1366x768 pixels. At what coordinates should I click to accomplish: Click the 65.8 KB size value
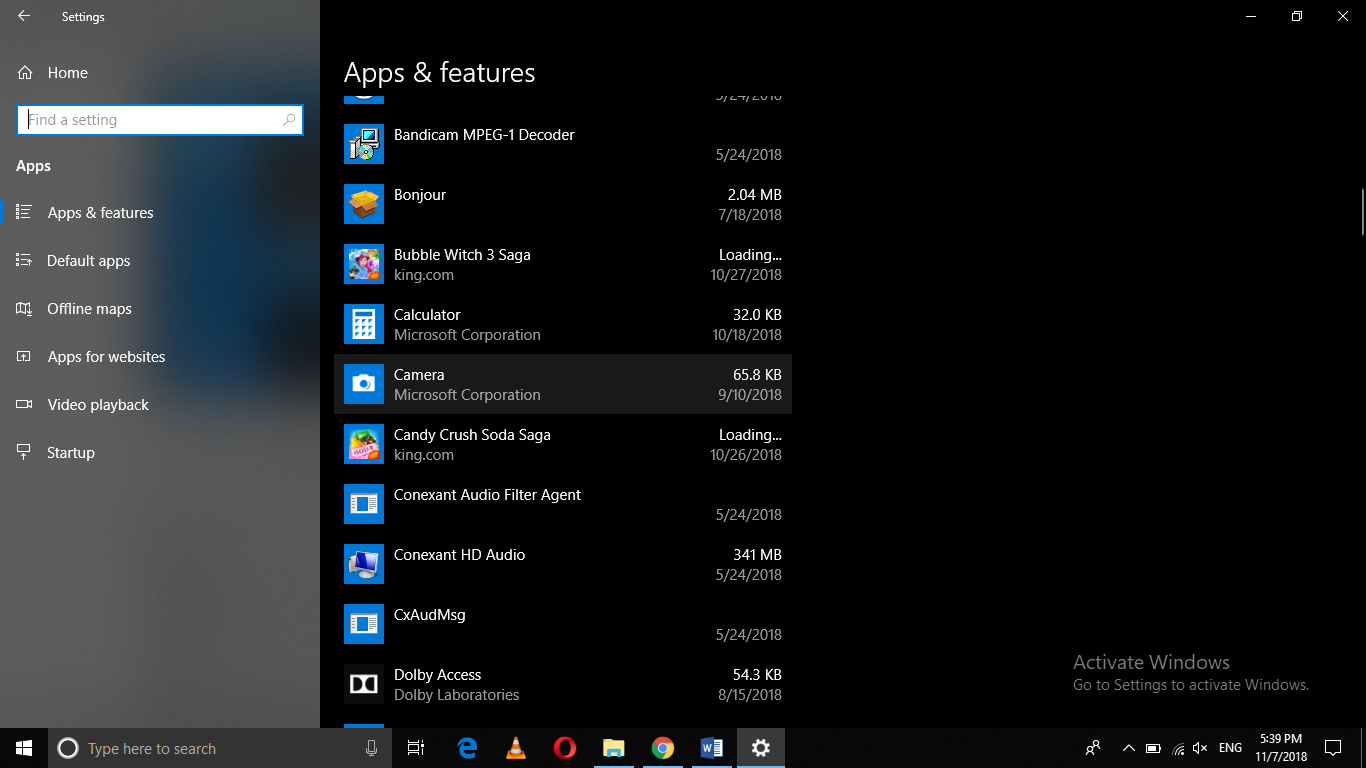click(757, 375)
